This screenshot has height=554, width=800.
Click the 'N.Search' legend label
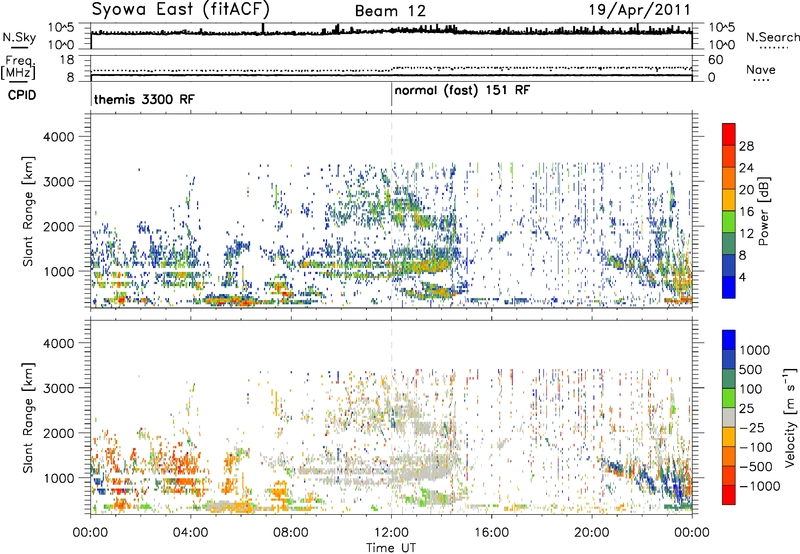pos(772,37)
